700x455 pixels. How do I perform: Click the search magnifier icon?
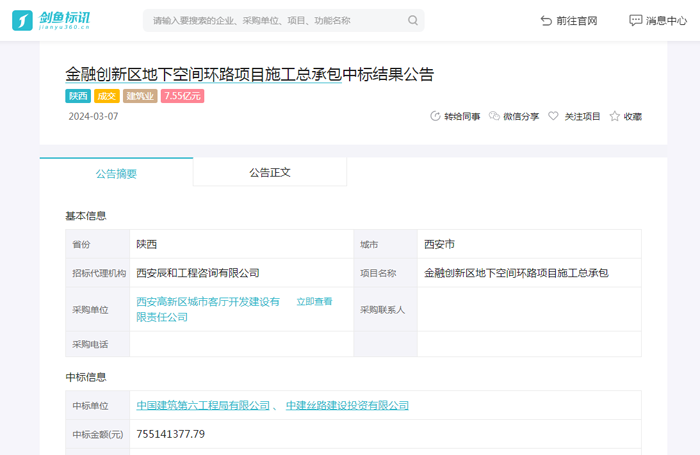click(x=413, y=20)
